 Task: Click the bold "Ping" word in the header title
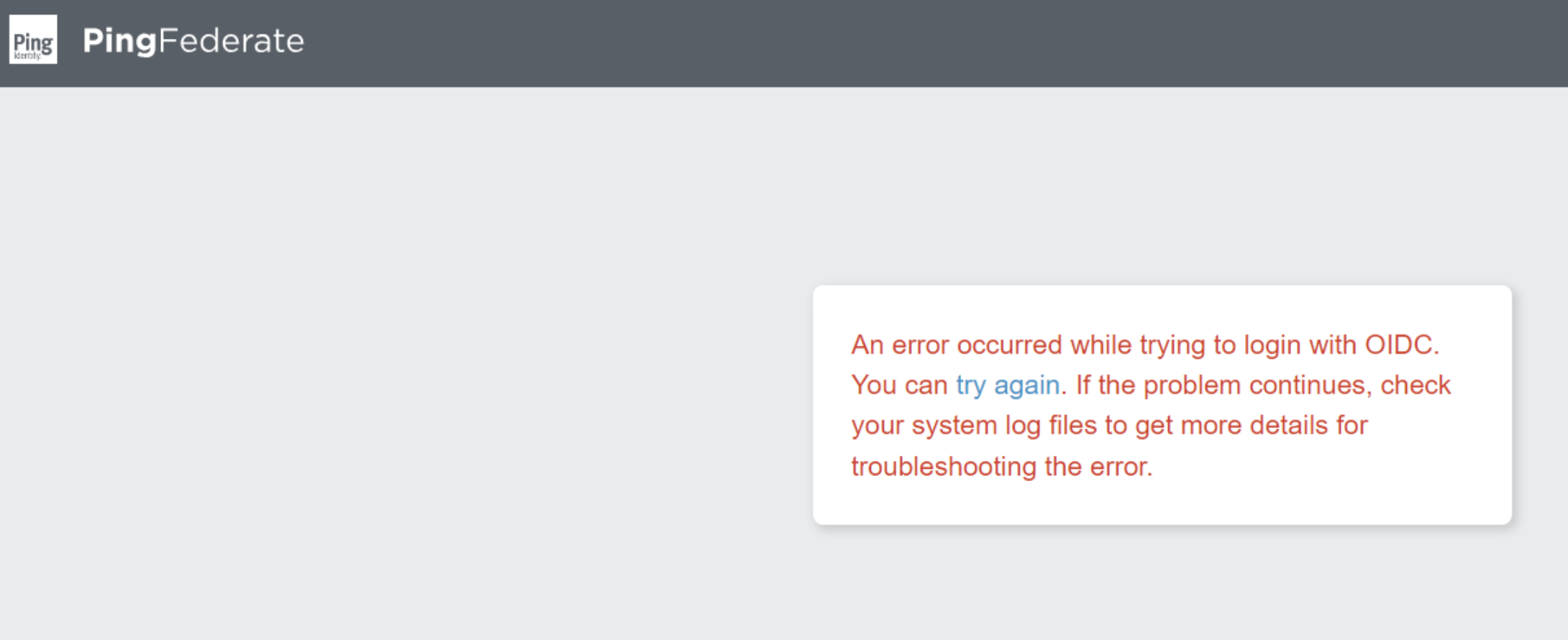click(119, 41)
